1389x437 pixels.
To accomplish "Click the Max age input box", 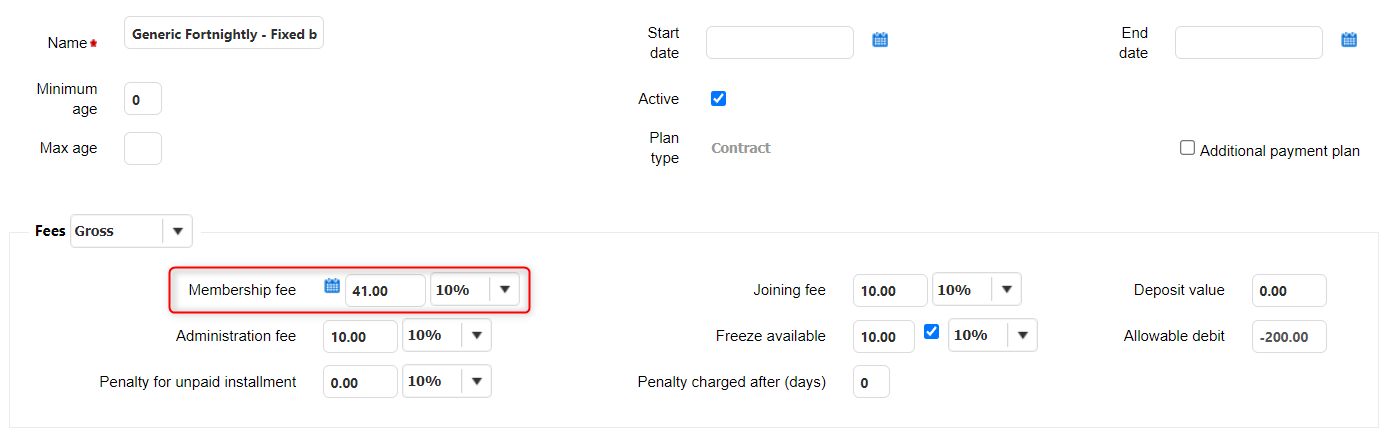I will pyautogui.click(x=143, y=148).
